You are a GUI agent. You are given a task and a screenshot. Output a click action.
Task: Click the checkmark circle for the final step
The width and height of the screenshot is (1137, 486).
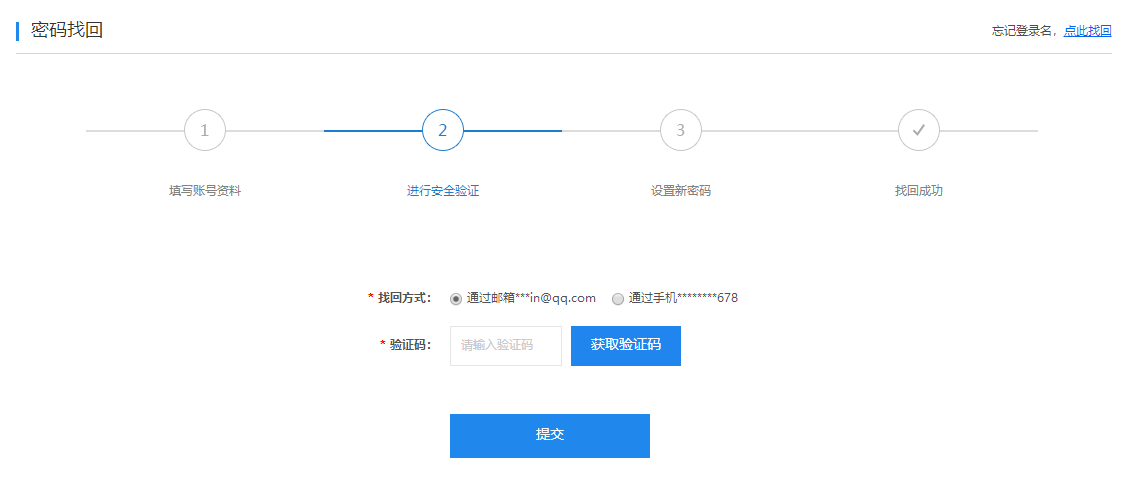coord(919,130)
